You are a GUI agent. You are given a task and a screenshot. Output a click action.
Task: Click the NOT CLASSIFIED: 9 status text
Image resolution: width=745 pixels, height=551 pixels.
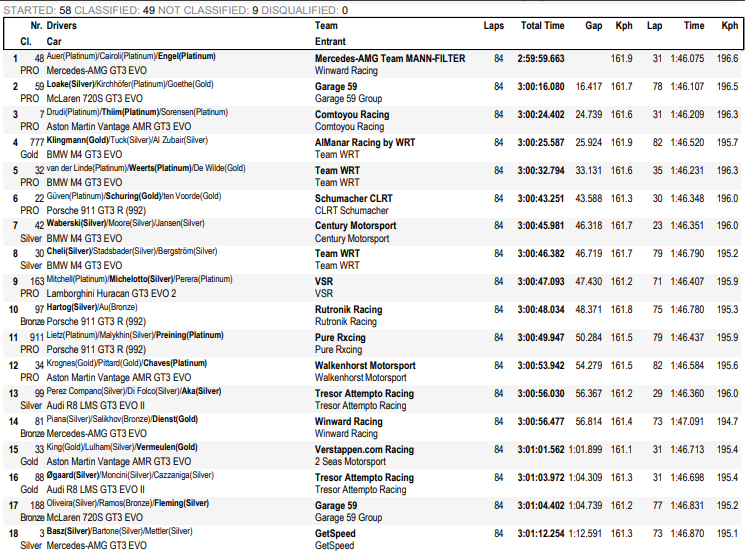208,10
